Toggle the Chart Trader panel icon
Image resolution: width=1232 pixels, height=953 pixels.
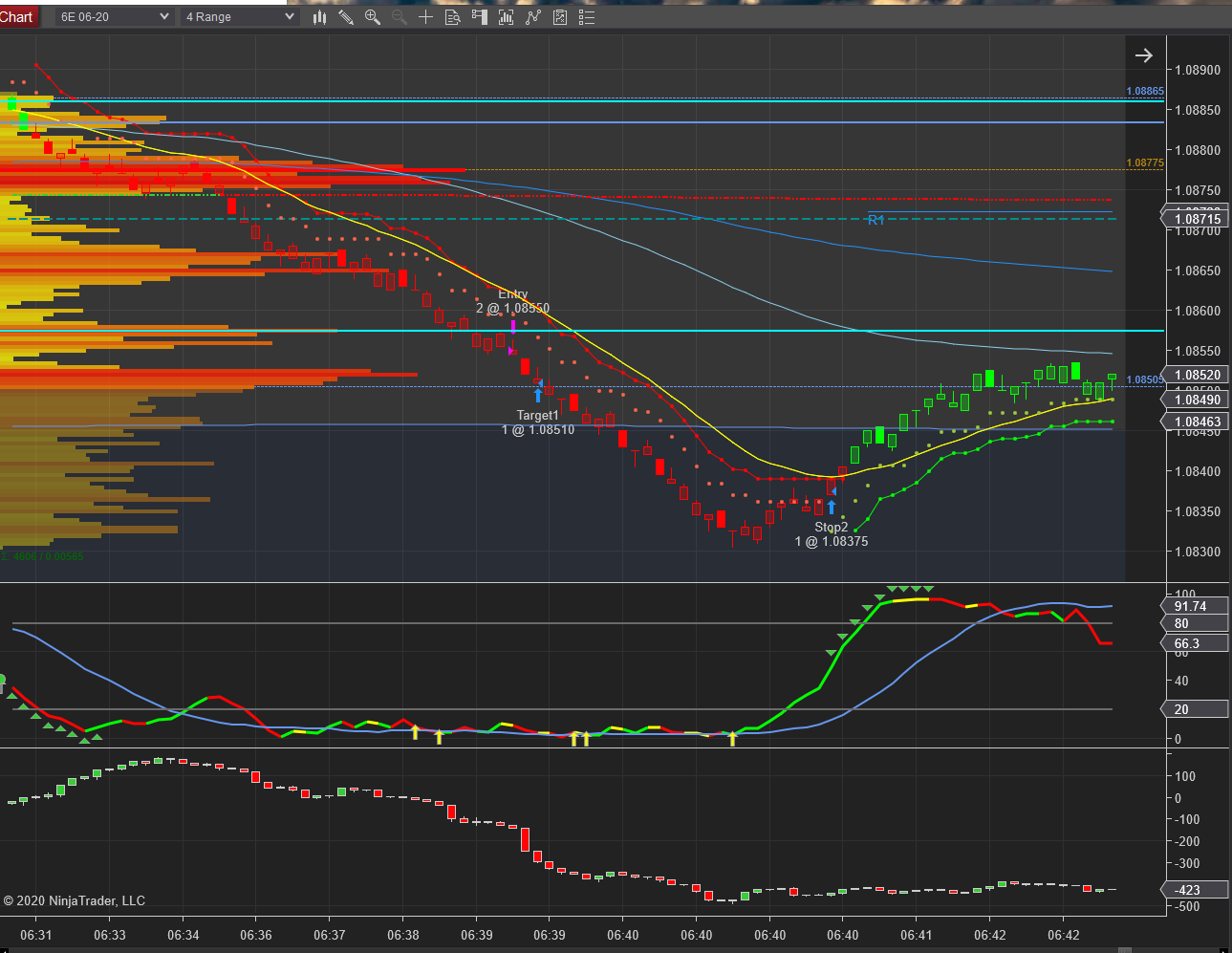480,17
